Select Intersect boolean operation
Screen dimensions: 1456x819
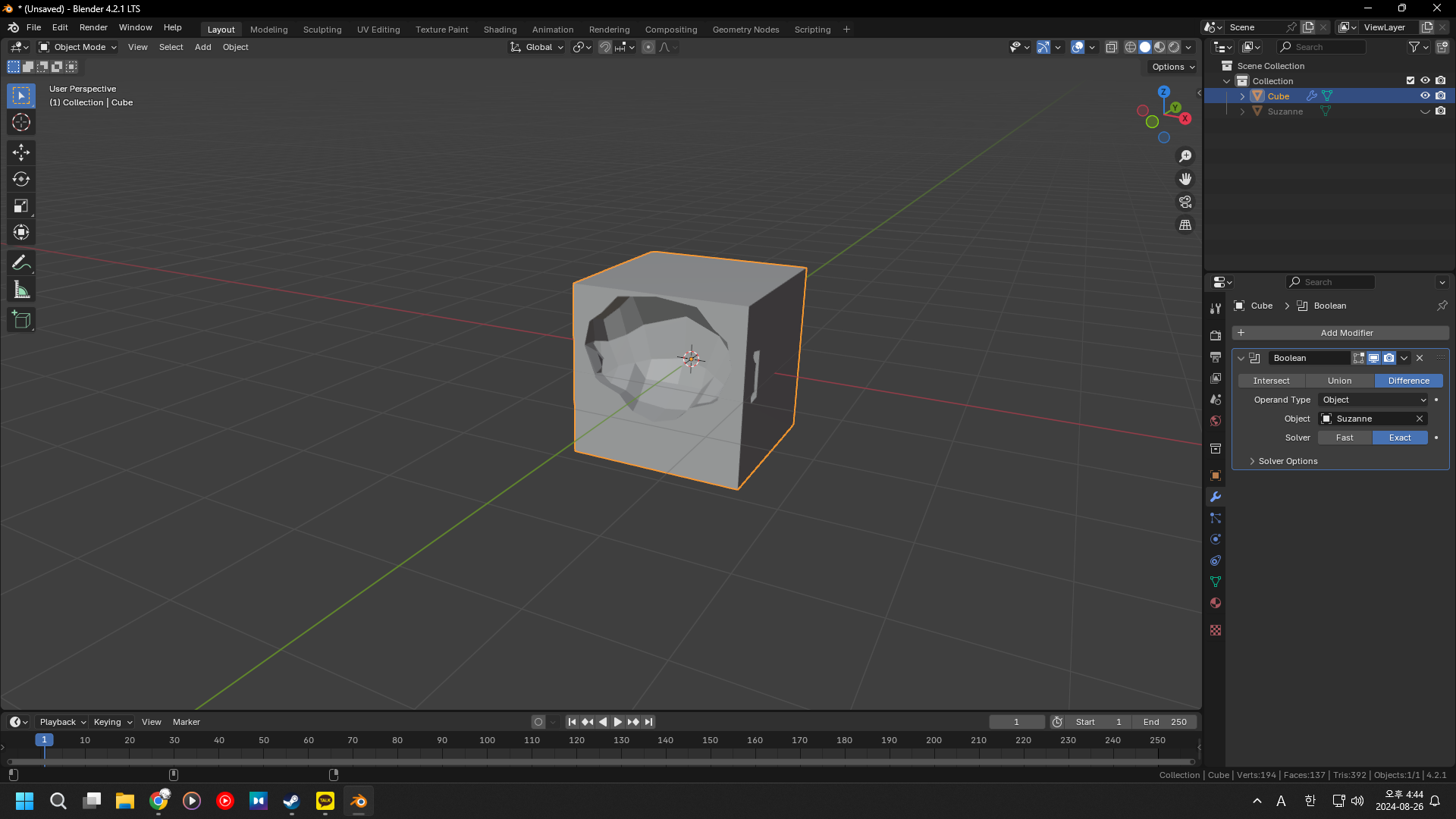1271,381
